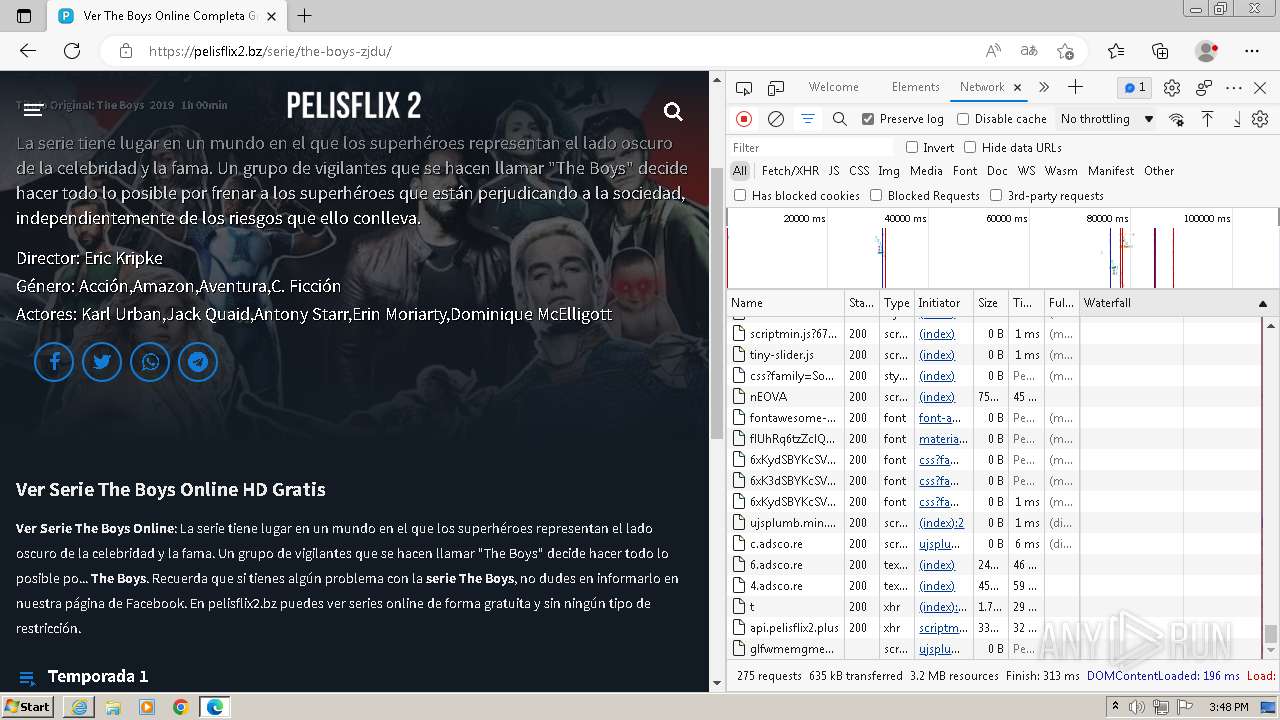Open the DevTools issues counter
This screenshot has width=1280, height=720.
pyautogui.click(x=1135, y=88)
